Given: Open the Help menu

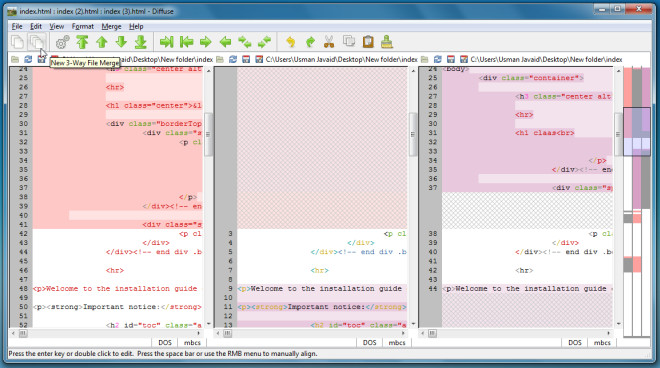Looking at the screenshot, I should (136, 26).
